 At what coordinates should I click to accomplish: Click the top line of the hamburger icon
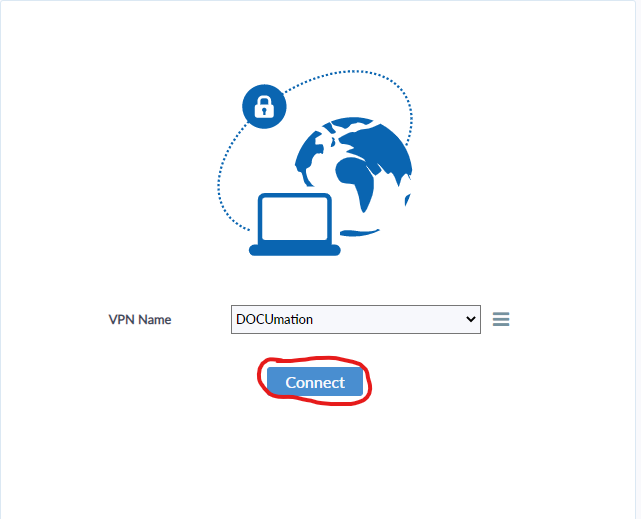point(501,313)
